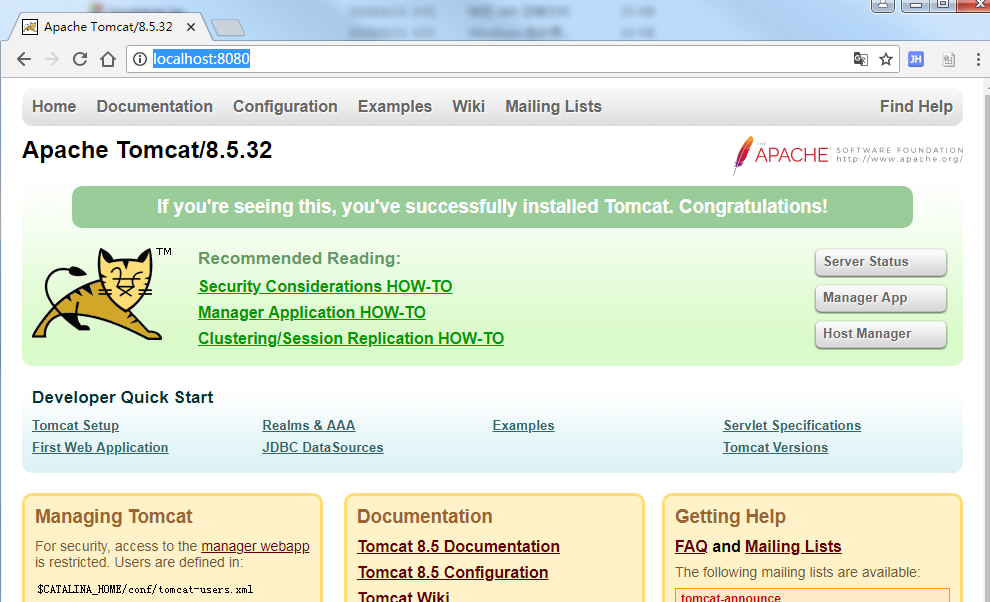Open the tomcat-announce mailing list link

point(731,597)
